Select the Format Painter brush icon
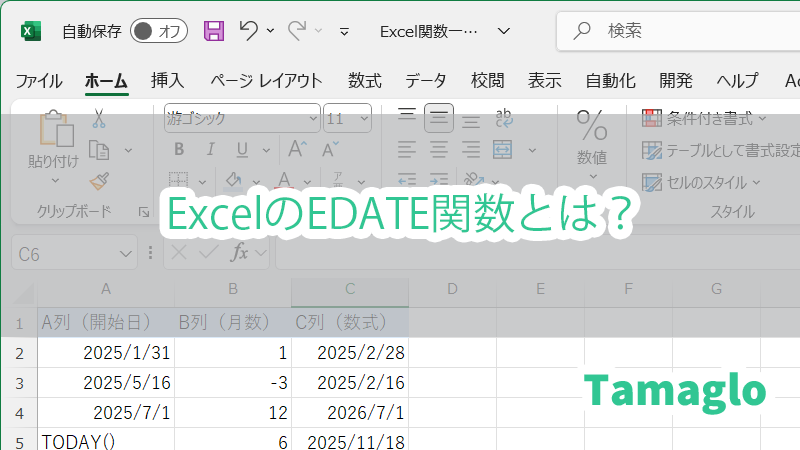The width and height of the screenshot is (800, 450). tap(98, 181)
